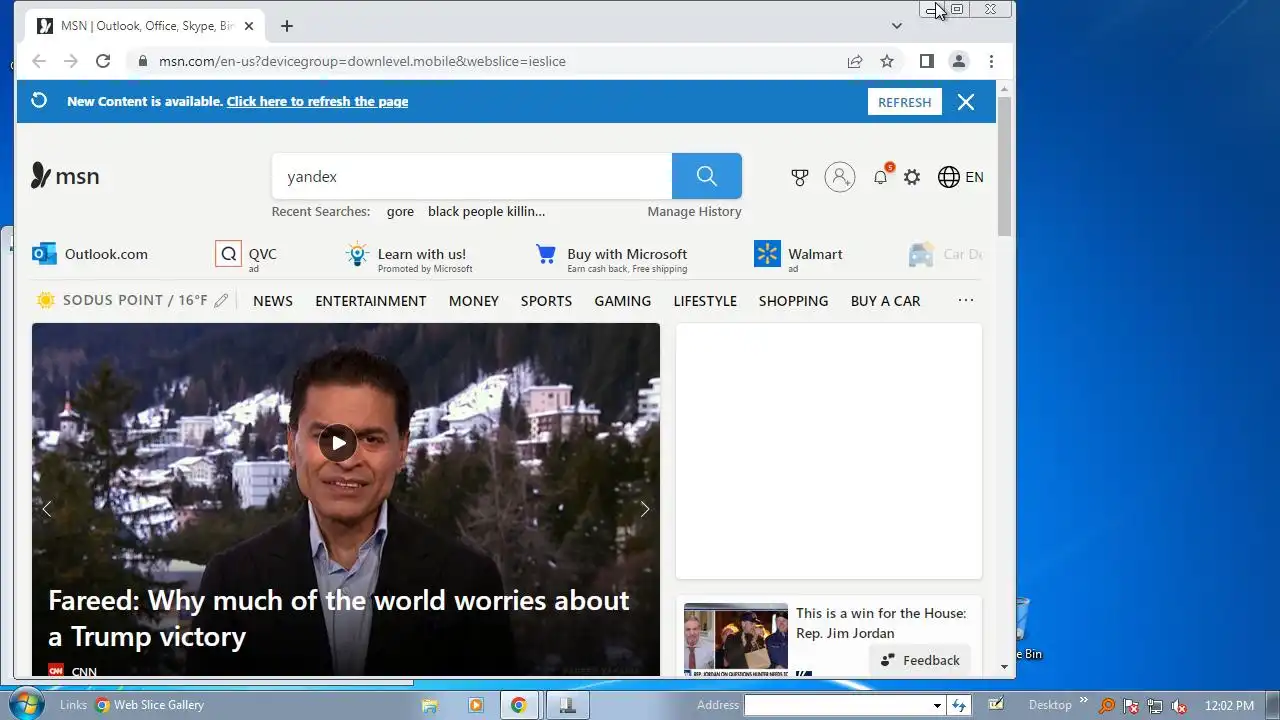Click the Feedback button
The image size is (1280, 720).
[920, 660]
